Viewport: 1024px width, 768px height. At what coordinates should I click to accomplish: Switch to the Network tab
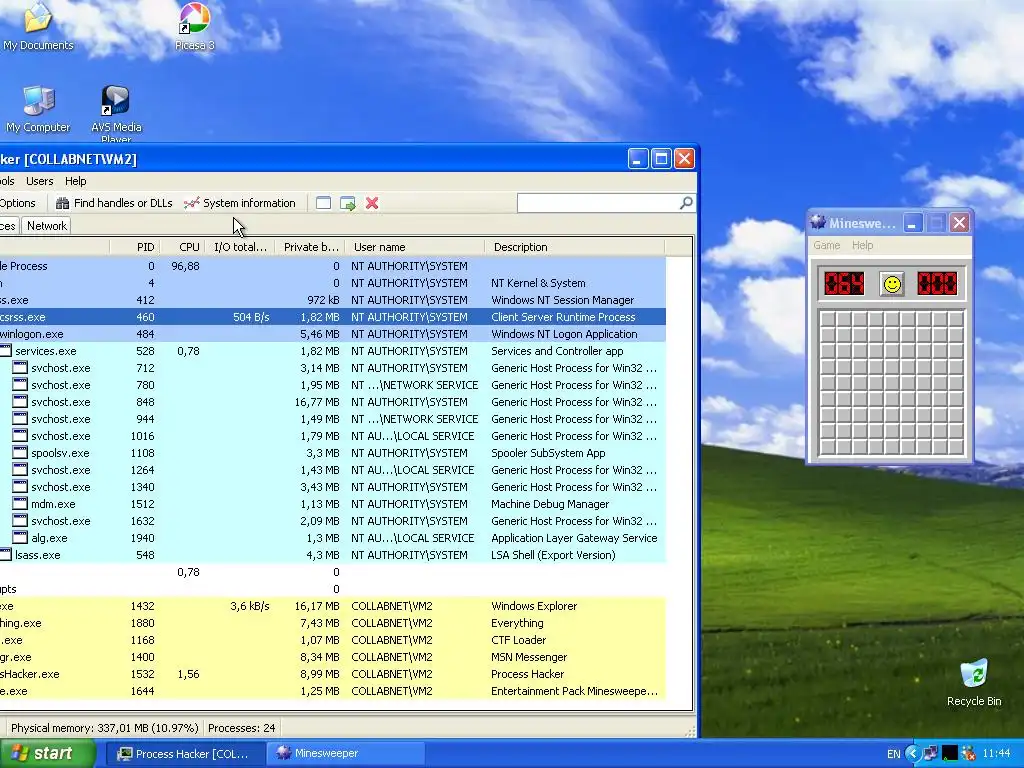click(x=47, y=226)
